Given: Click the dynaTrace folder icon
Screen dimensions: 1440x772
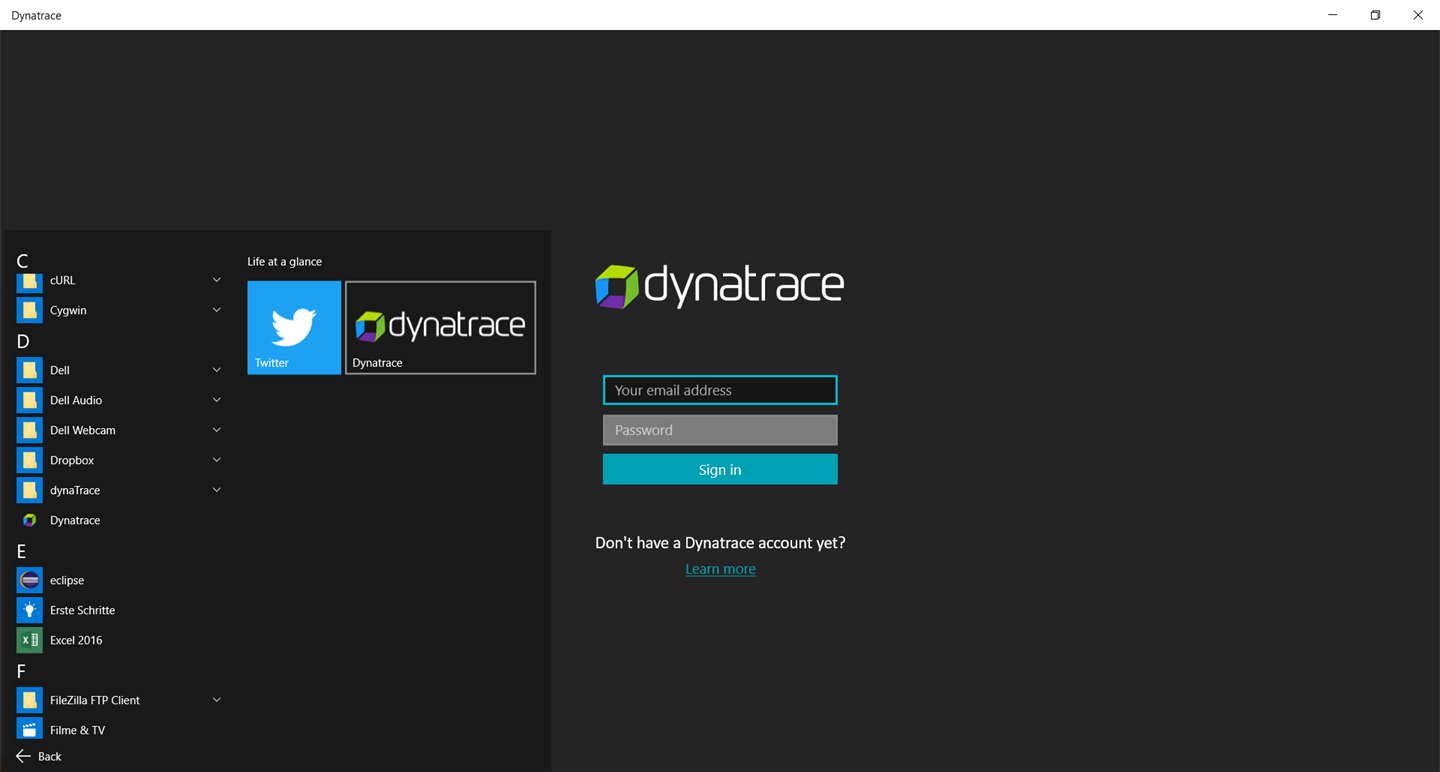Looking at the screenshot, I should [30, 490].
